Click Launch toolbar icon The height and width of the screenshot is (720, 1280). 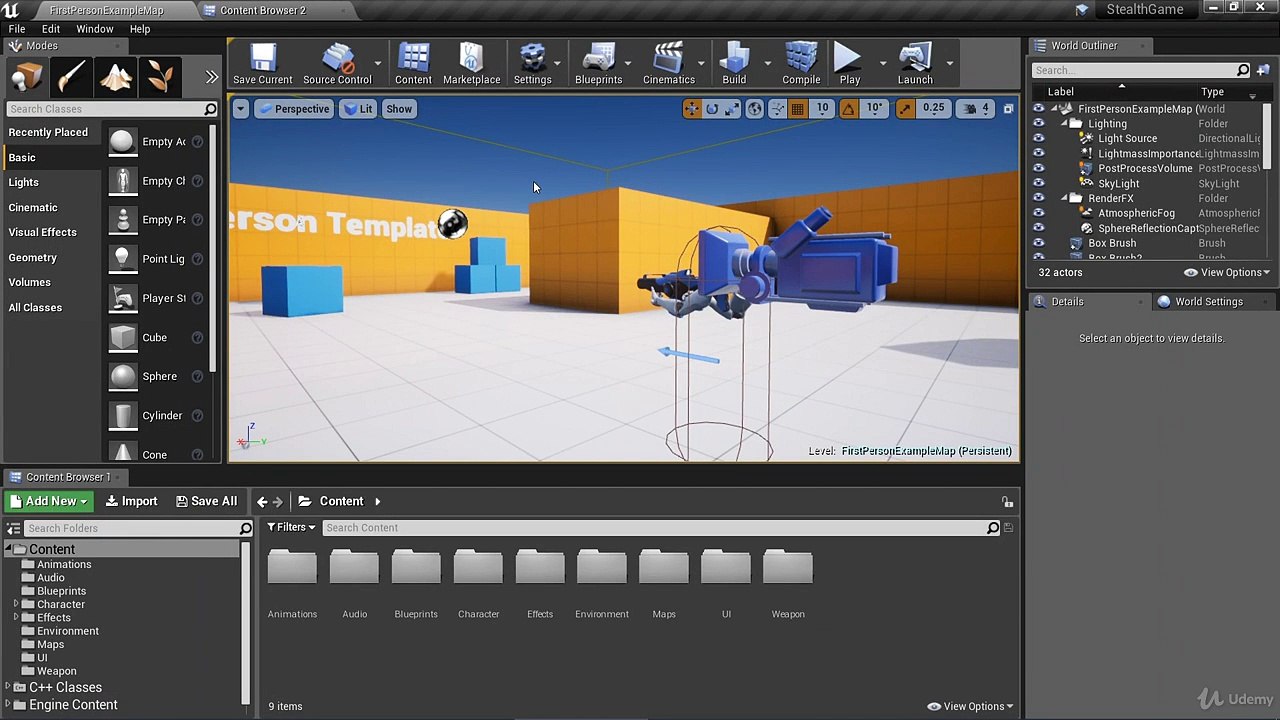click(914, 65)
